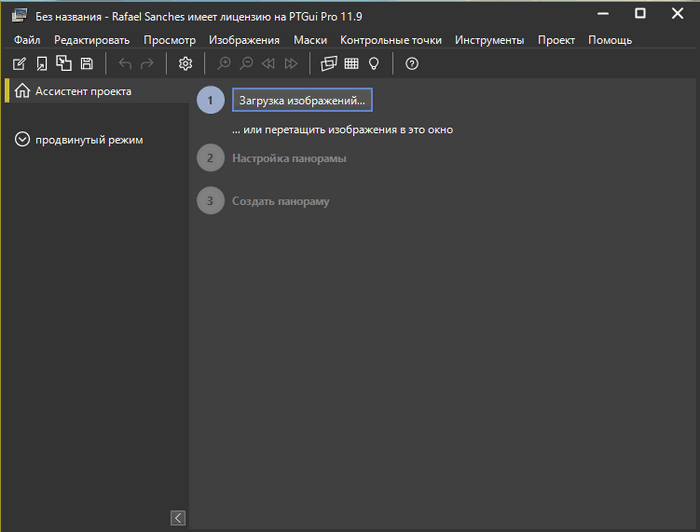Click the step 1 circle
The height and width of the screenshot is (532, 700).
tap(210, 101)
